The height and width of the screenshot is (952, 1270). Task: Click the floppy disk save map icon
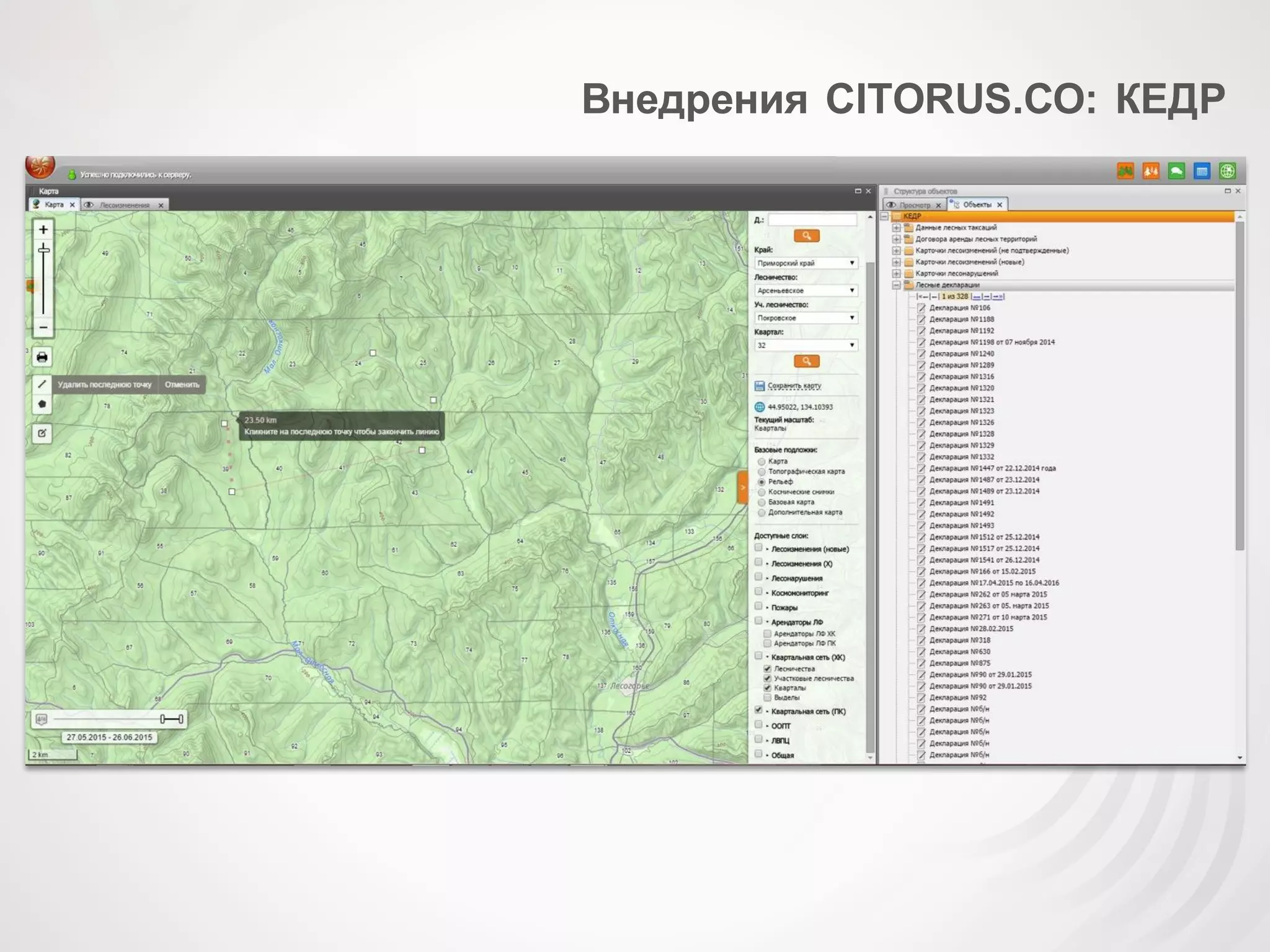click(x=760, y=386)
